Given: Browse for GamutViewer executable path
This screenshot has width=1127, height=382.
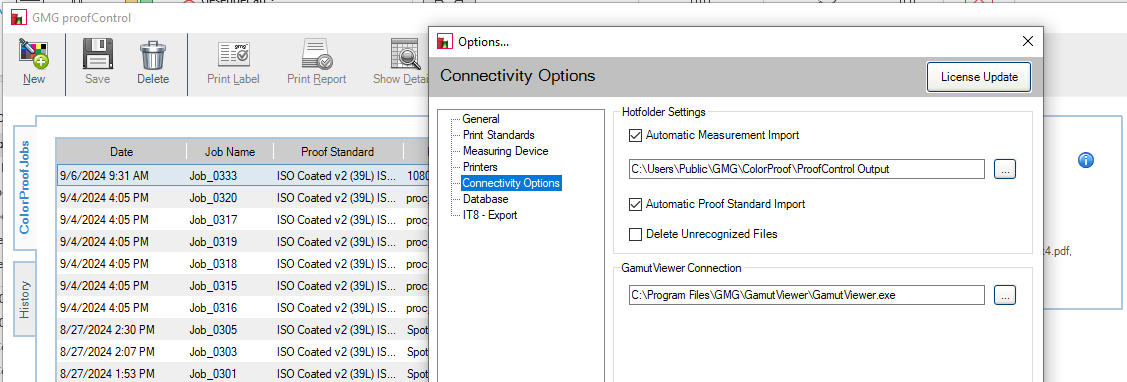Looking at the screenshot, I should (x=1005, y=295).
